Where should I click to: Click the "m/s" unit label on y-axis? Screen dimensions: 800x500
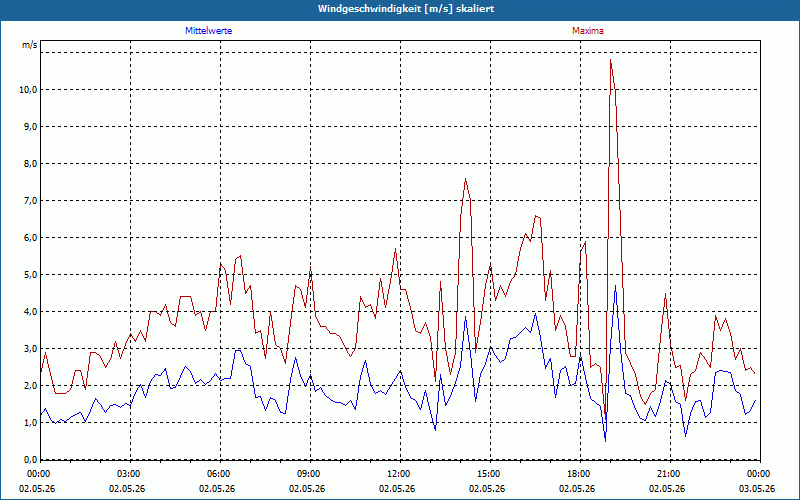(x=30, y=45)
